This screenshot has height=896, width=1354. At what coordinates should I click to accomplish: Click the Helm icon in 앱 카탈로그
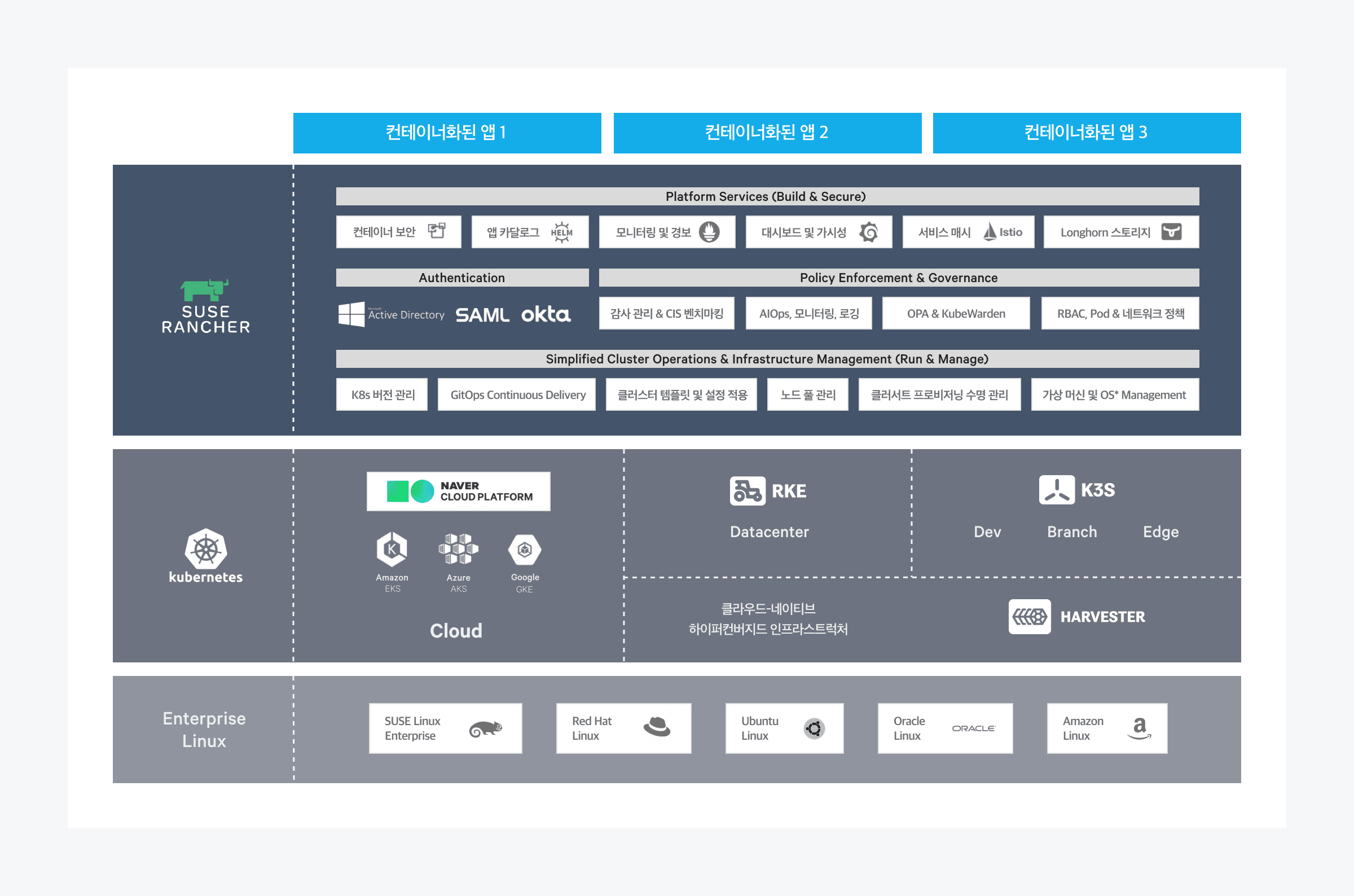point(561,232)
